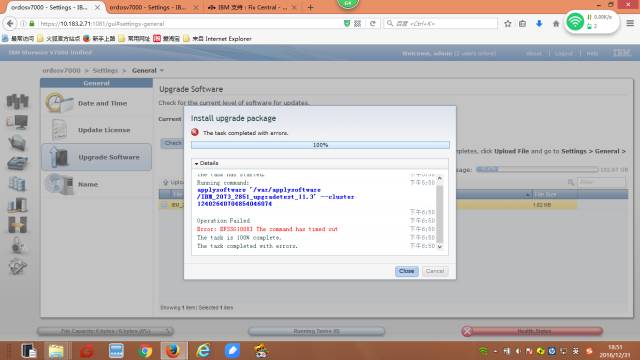
Task: Select Upgrade Software in the General menu
Action: [x=97, y=157]
